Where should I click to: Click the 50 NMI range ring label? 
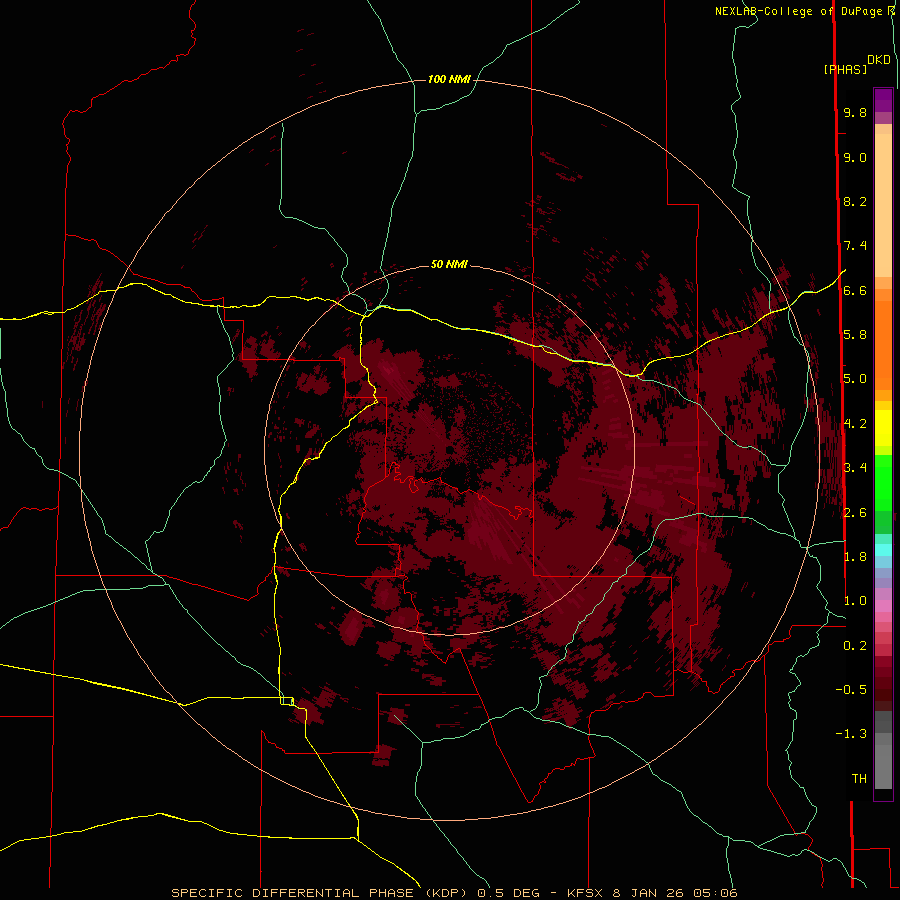pyautogui.click(x=449, y=264)
